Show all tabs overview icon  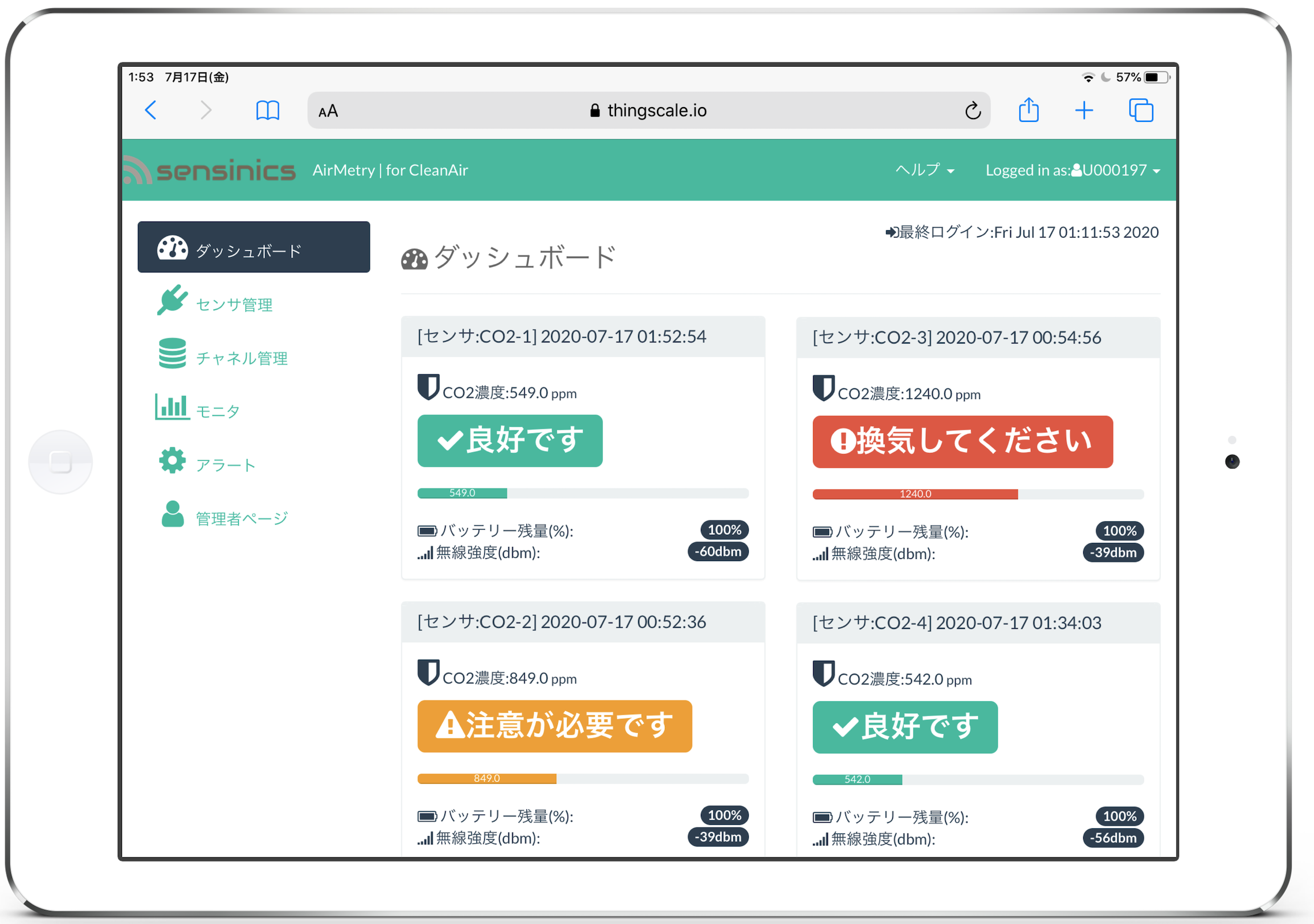click(1140, 110)
